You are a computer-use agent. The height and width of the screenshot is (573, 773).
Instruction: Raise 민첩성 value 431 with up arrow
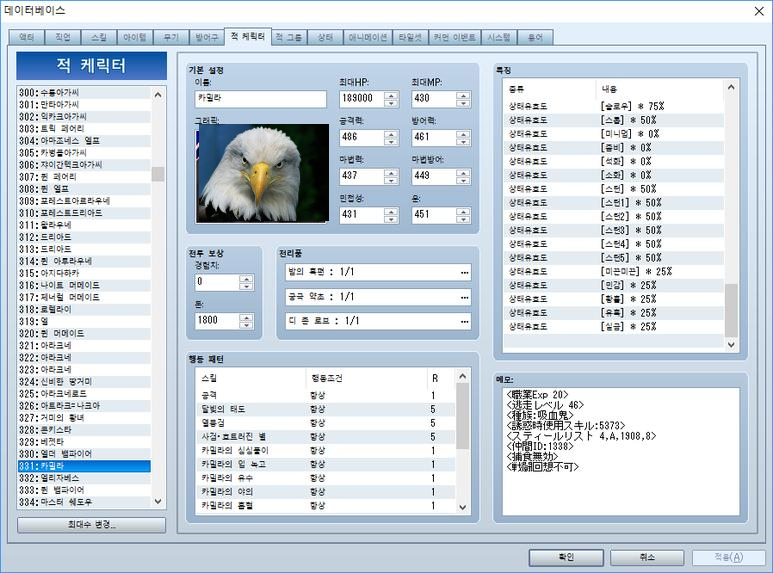point(391,211)
